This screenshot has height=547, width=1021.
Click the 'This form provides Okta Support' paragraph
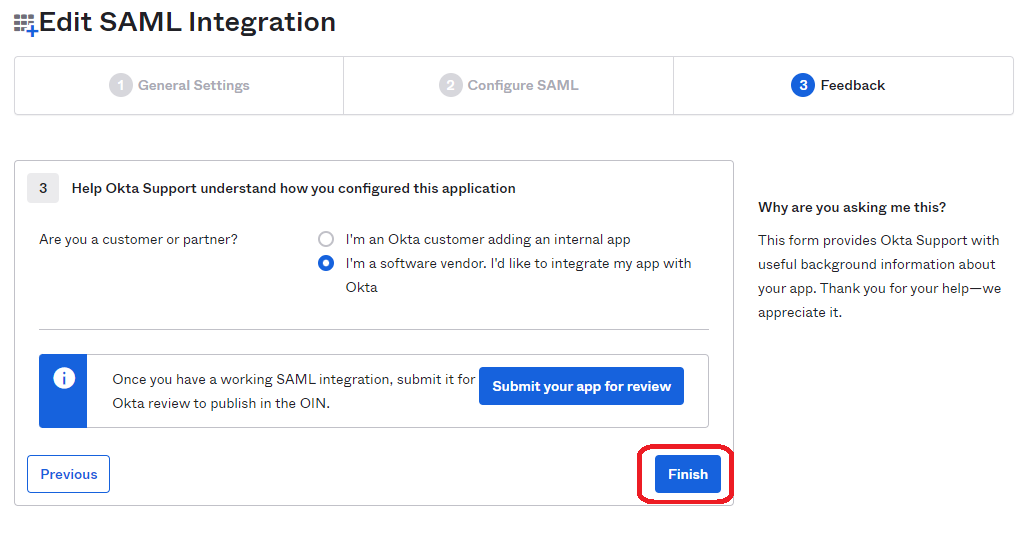879,276
